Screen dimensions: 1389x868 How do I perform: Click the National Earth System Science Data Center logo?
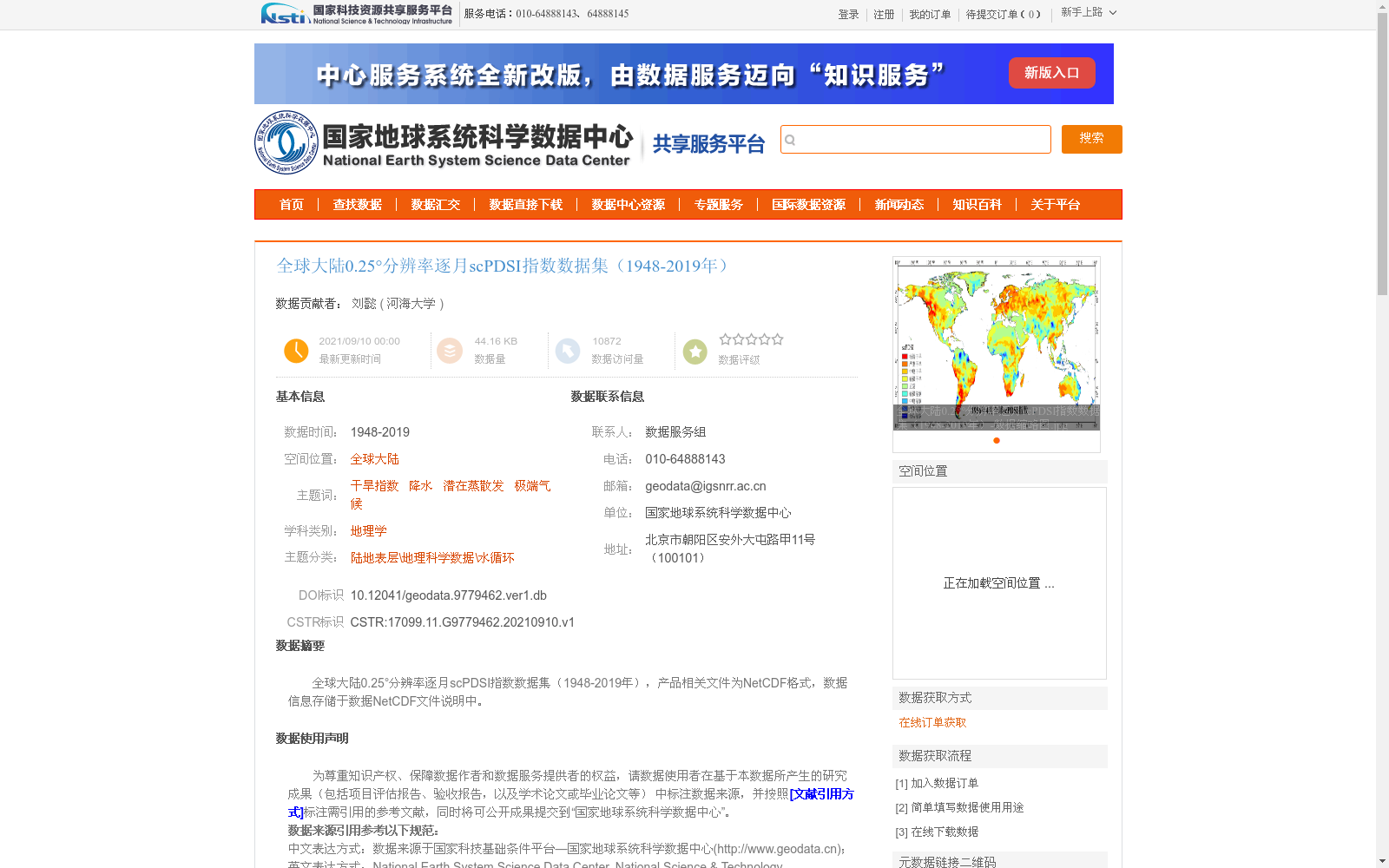point(444,142)
